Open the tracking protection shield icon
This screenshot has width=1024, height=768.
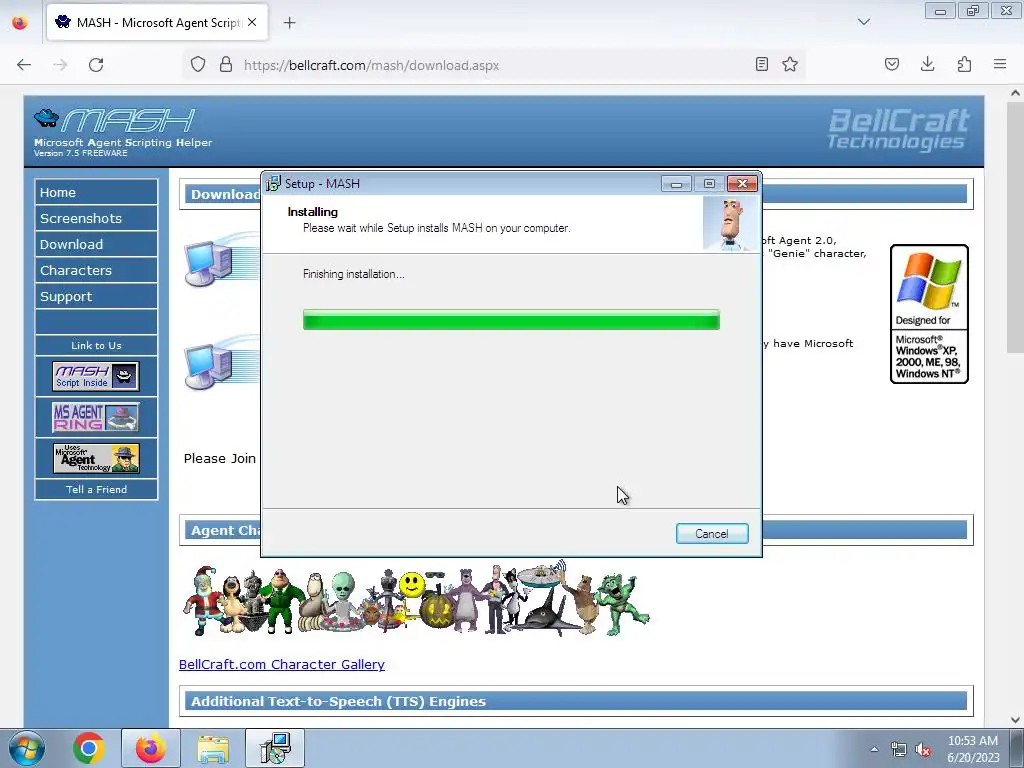(198, 65)
